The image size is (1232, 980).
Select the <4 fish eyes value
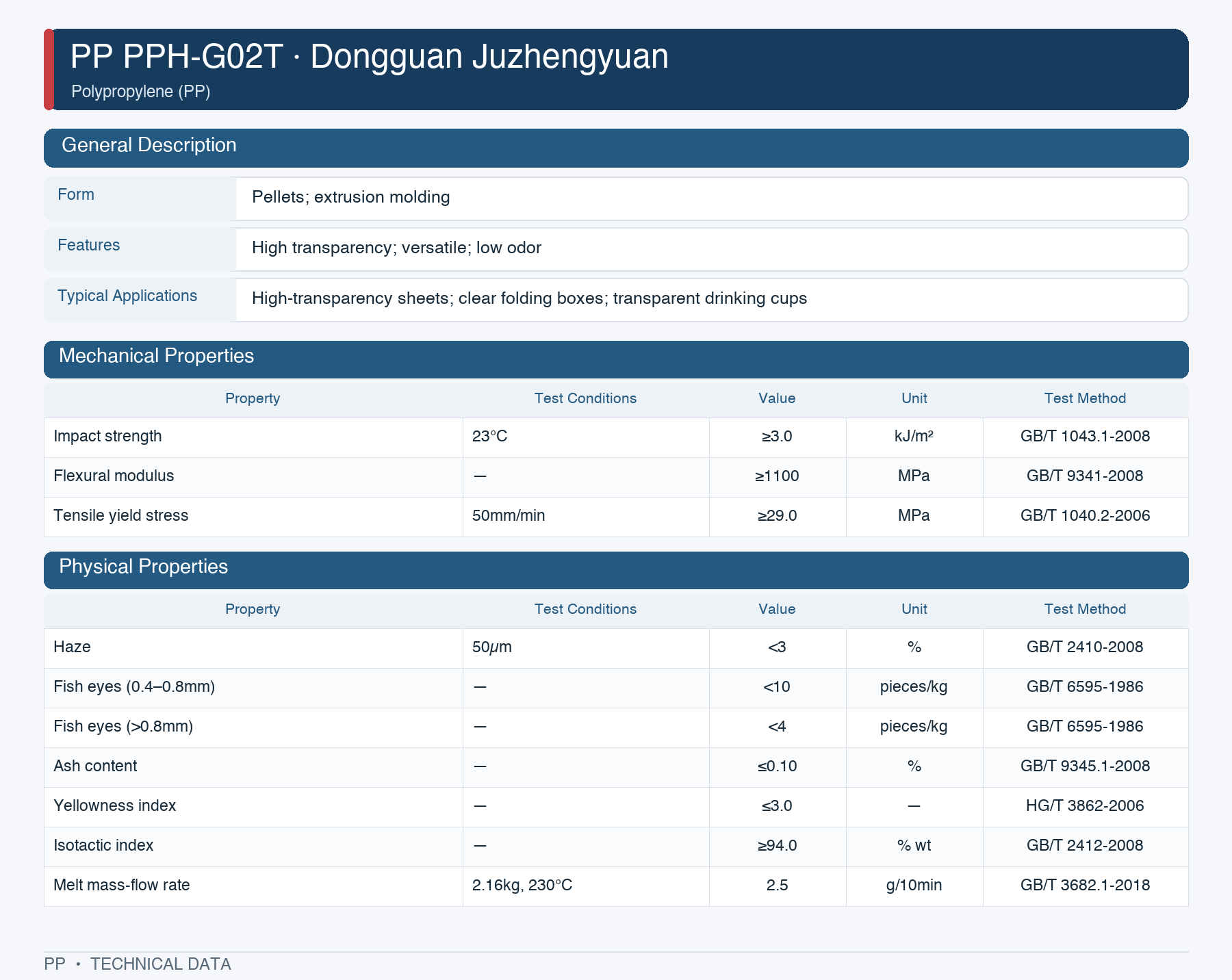pyautogui.click(x=777, y=727)
